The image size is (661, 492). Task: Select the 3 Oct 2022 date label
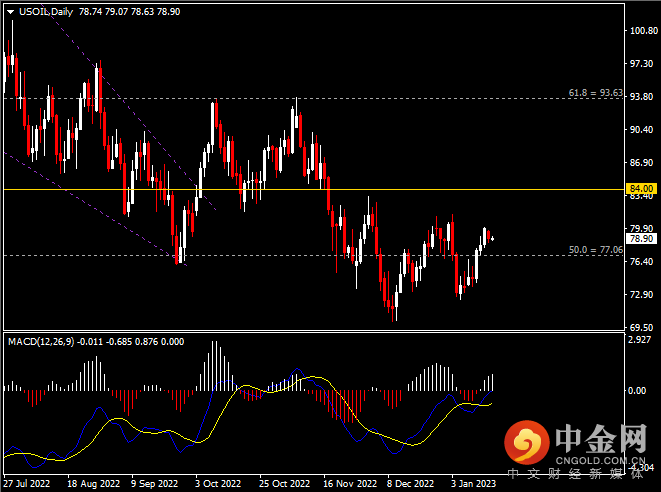(217, 481)
